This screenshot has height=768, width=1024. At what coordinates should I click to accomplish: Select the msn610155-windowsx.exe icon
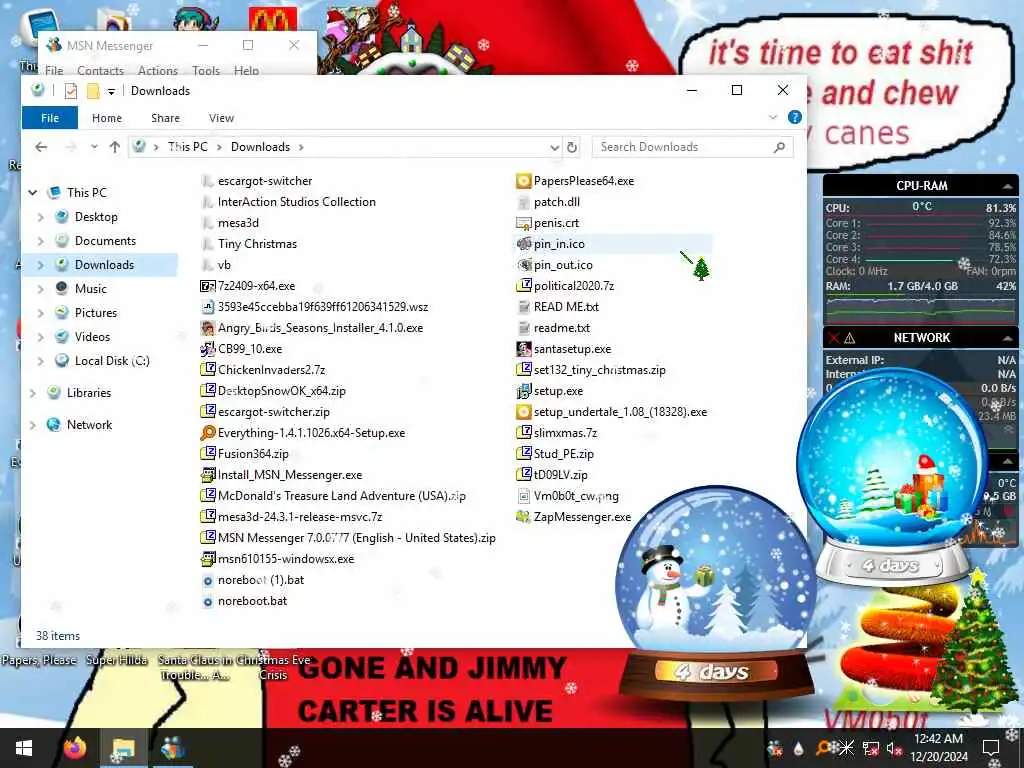(207, 559)
